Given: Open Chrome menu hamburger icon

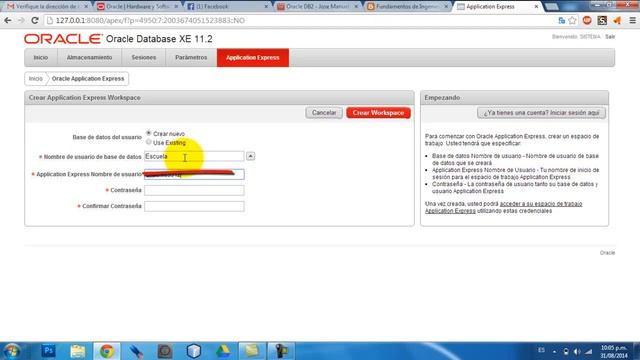Looking at the screenshot, I should coord(632,20).
